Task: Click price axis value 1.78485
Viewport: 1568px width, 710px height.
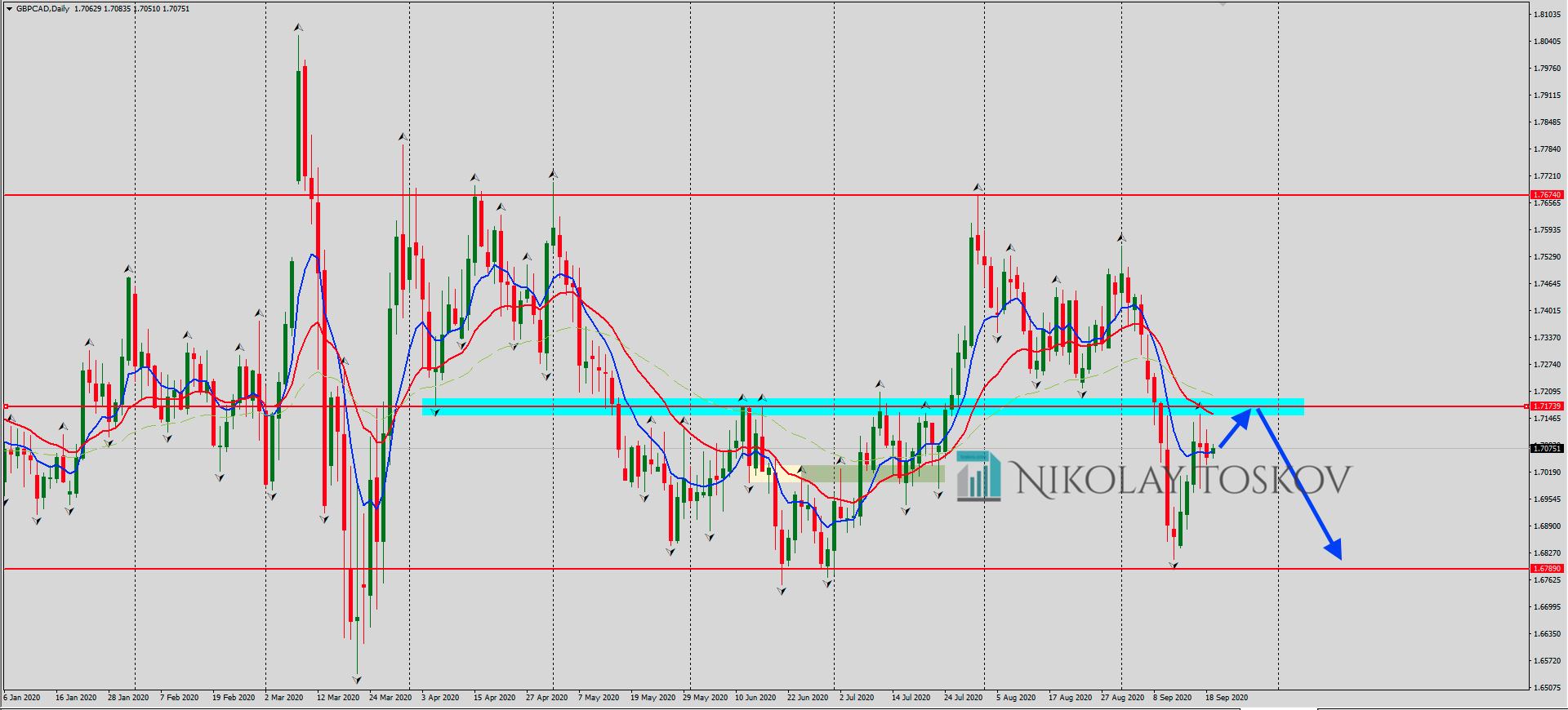Action: point(1547,122)
